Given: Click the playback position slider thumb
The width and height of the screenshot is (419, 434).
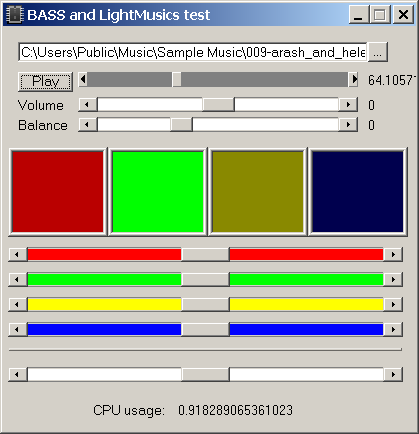Looking at the screenshot, I should [x=177, y=80].
